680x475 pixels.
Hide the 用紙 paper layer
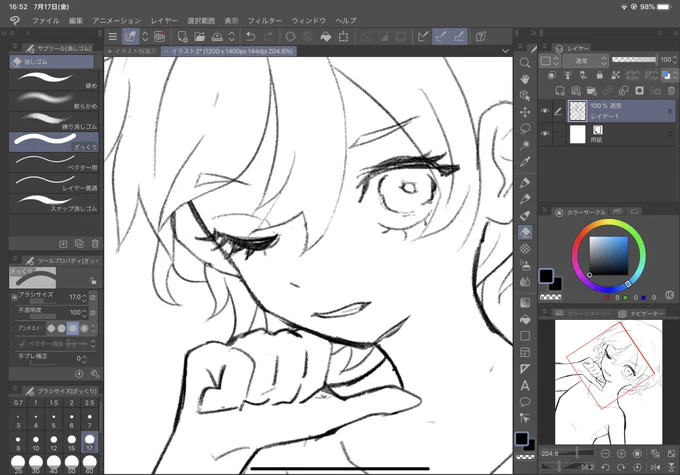[545, 134]
